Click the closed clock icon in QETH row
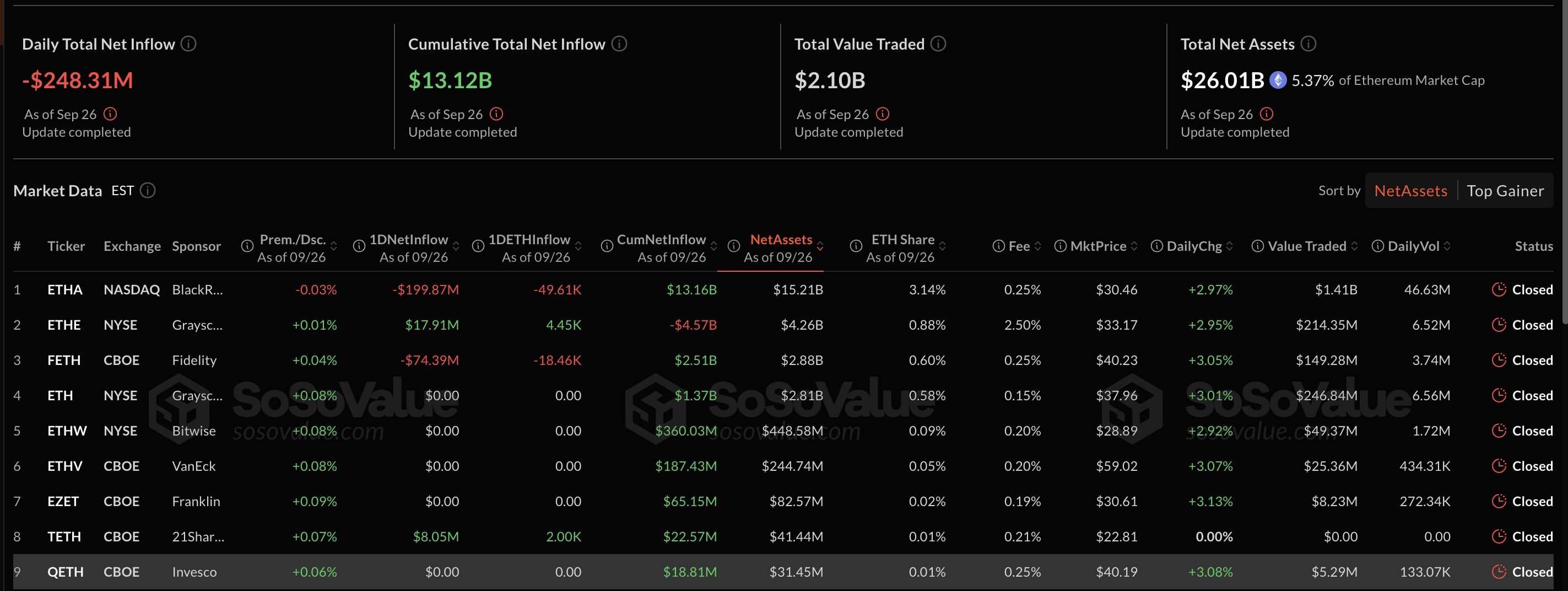This screenshot has width=1568, height=591. click(1499, 572)
